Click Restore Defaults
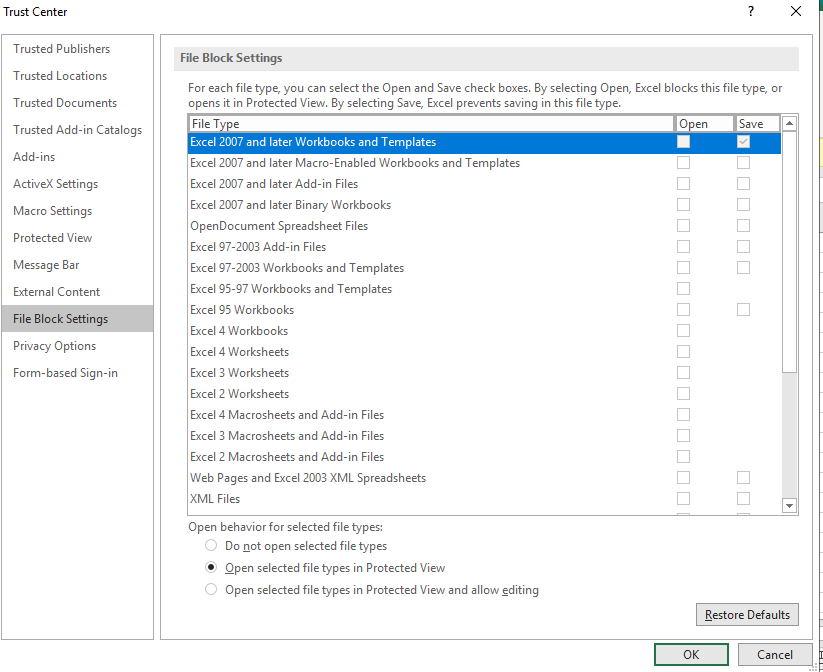The height and width of the screenshot is (672, 823). point(747,614)
